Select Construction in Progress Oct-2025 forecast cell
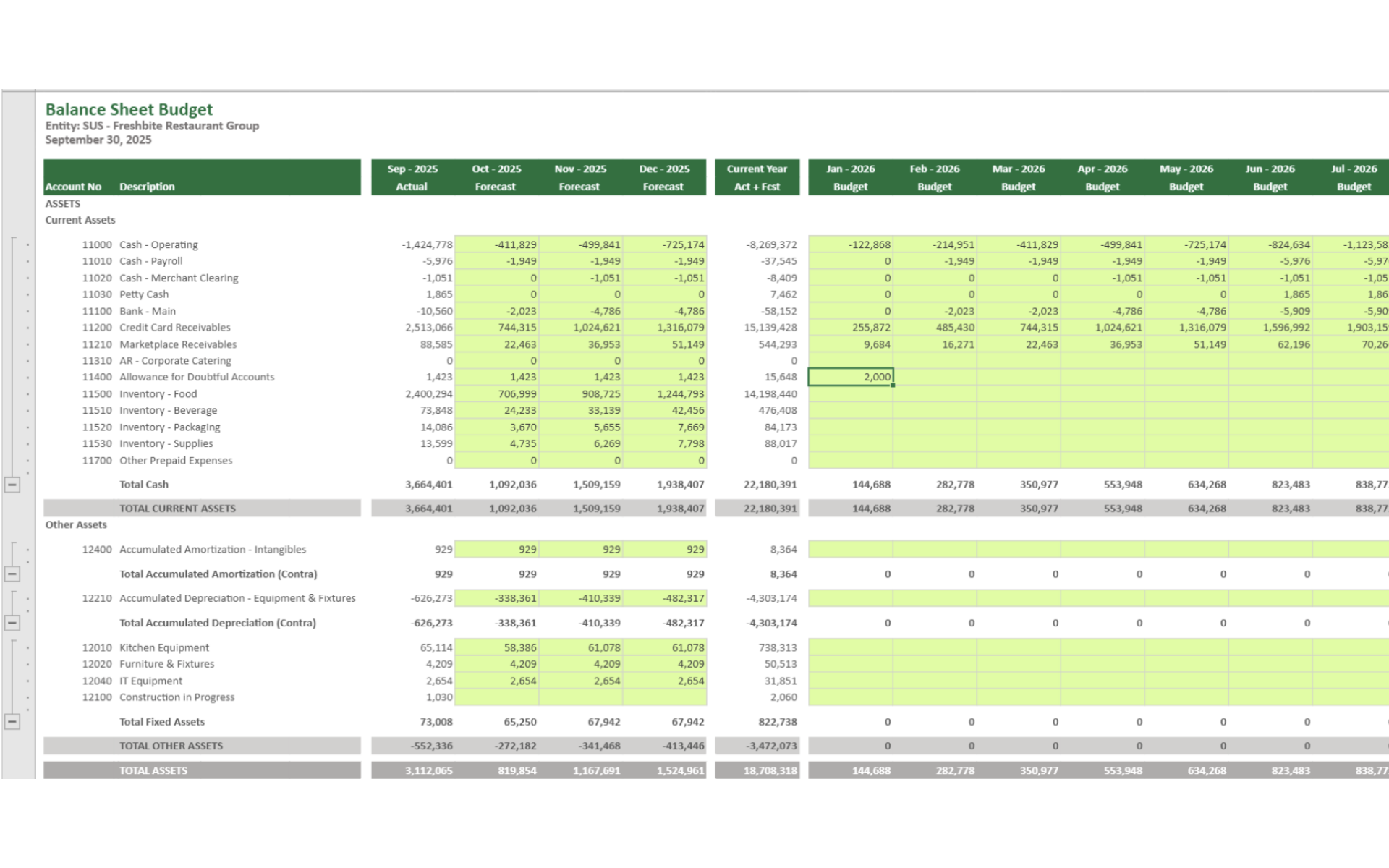 tap(497, 697)
